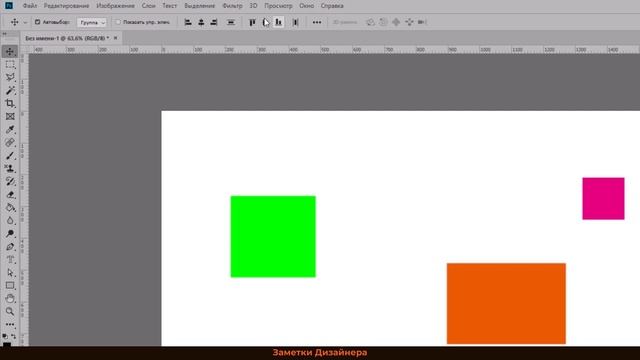Open the Справка menu
This screenshot has height=360, width=640.
pyautogui.click(x=332, y=6)
